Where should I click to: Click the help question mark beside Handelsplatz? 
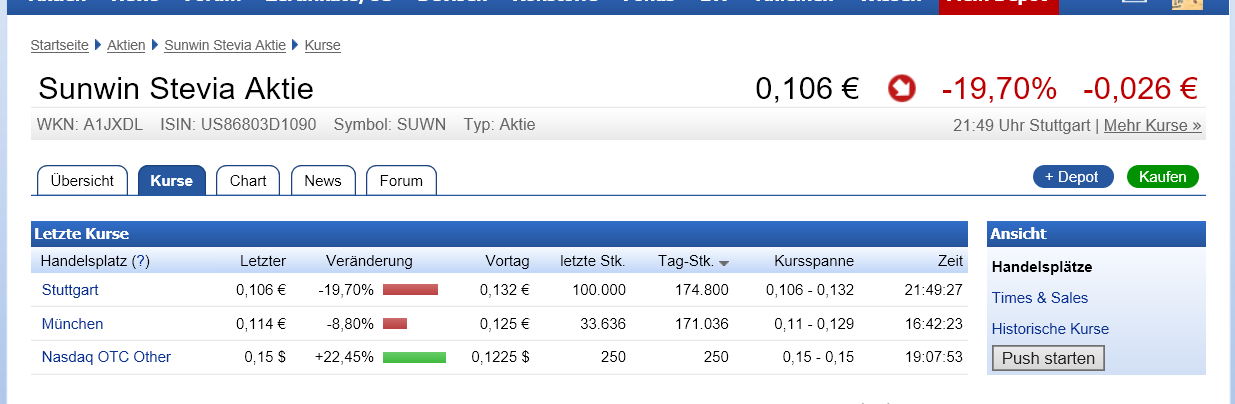[141, 261]
